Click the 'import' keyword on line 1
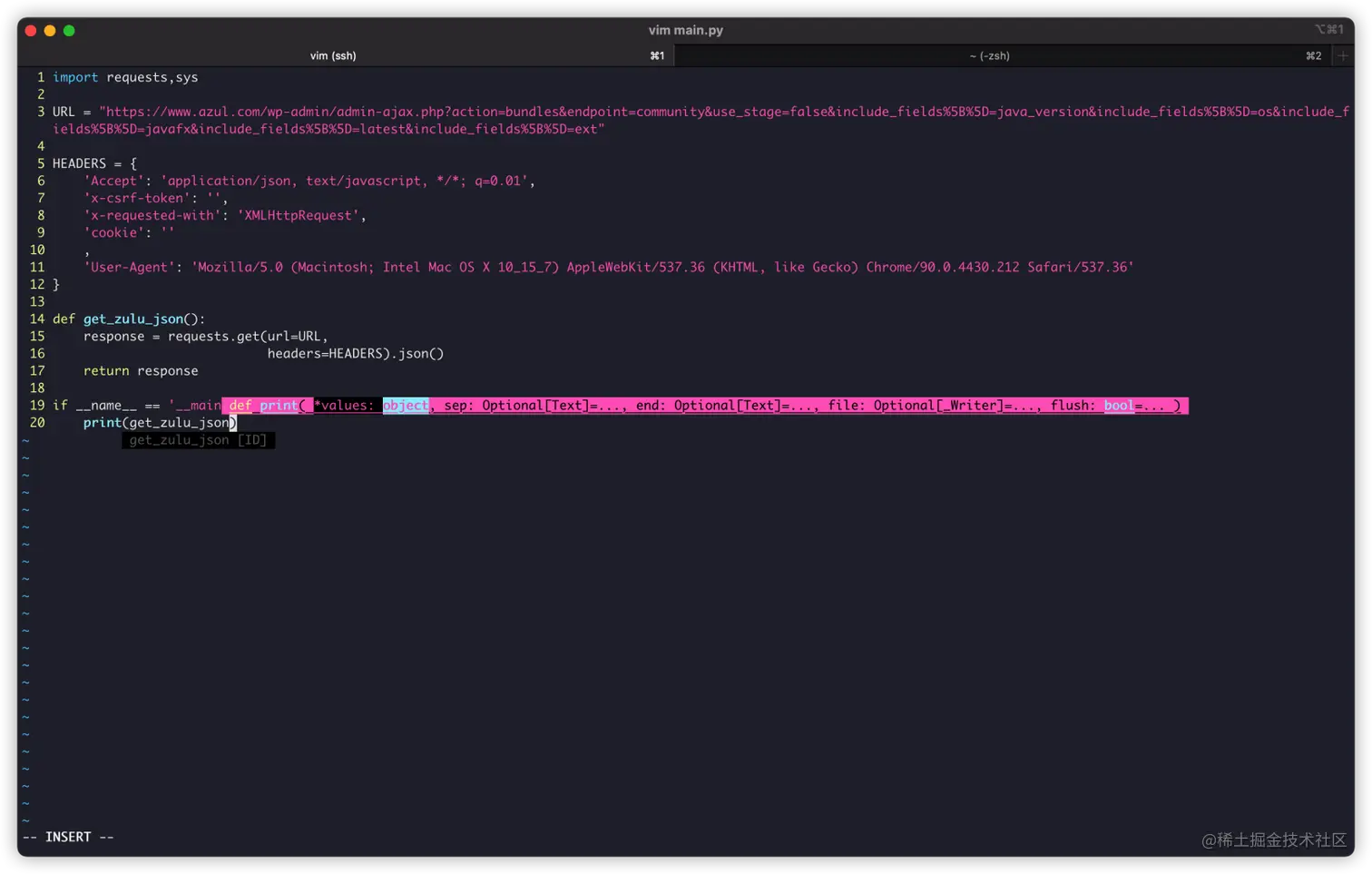This screenshot has height=874, width=1372. tap(75, 77)
